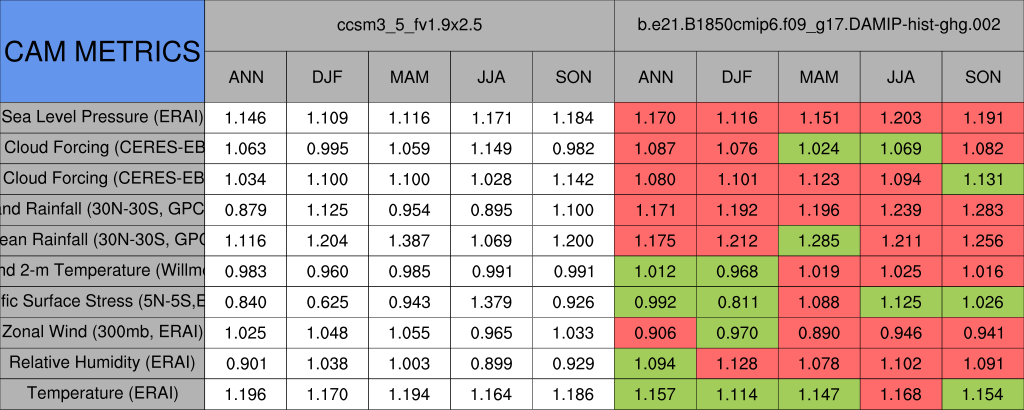Click the MAM column under the DAMIP-hist-ghg model

[819, 77]
